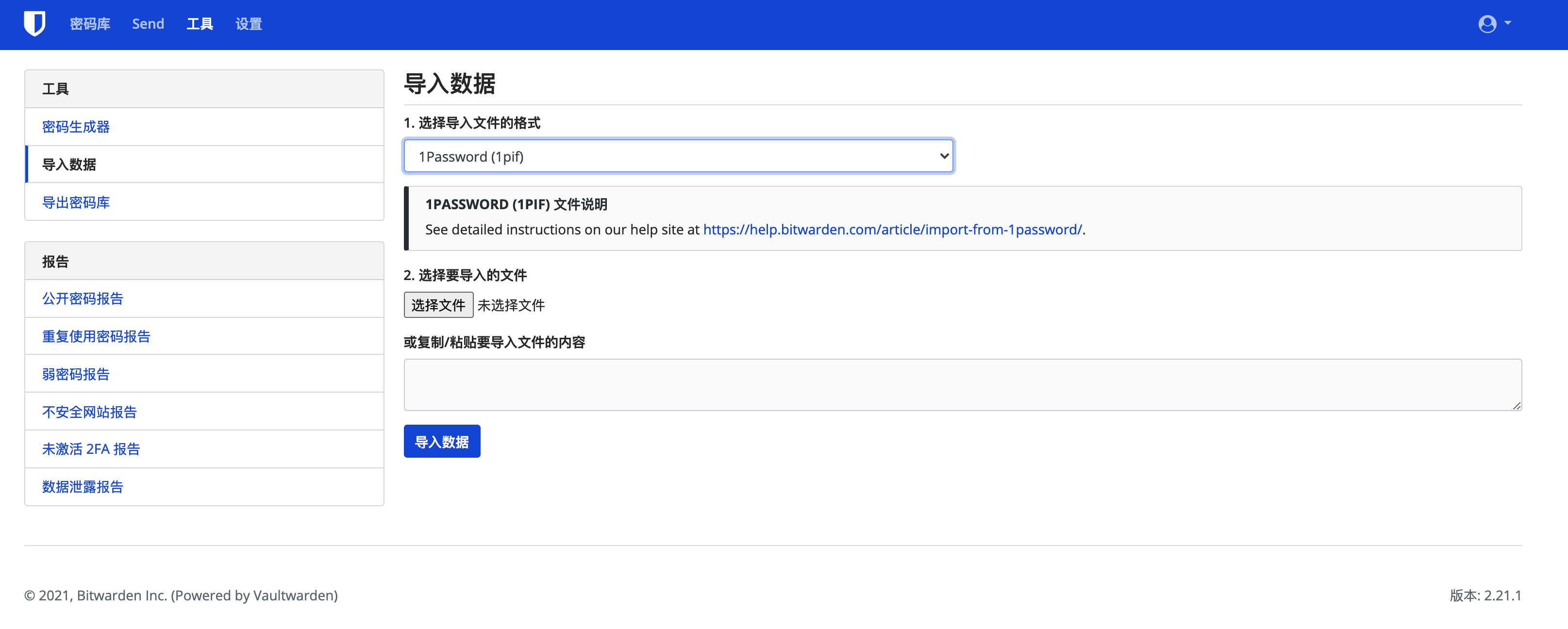Click the 版本: 2.21.1 footer text
Screen dimensions: 1568x629
click(x=1485, y=595)
